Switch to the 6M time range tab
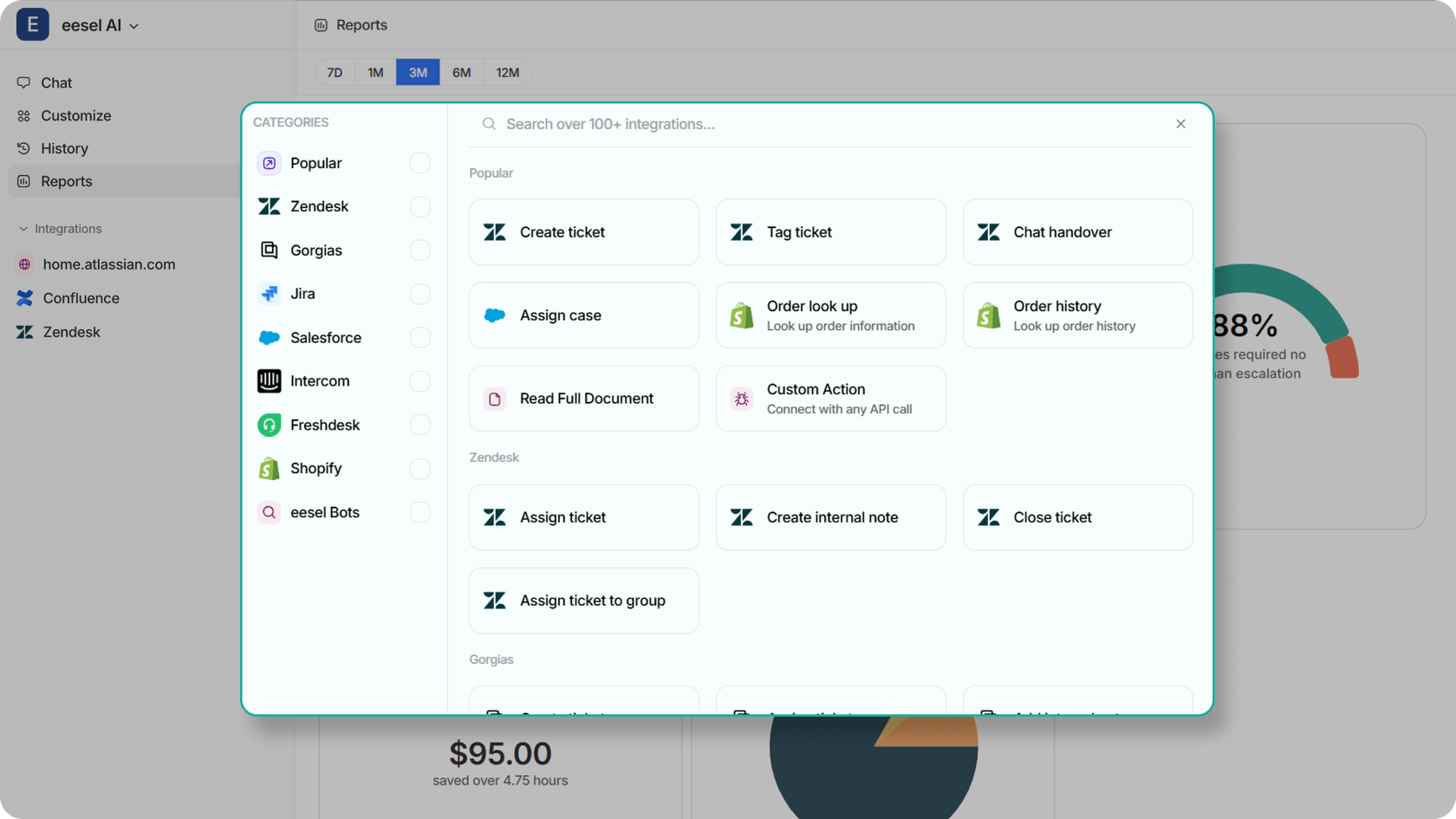1456x819 pixels. pyautogui.click(x=461, y=73)
